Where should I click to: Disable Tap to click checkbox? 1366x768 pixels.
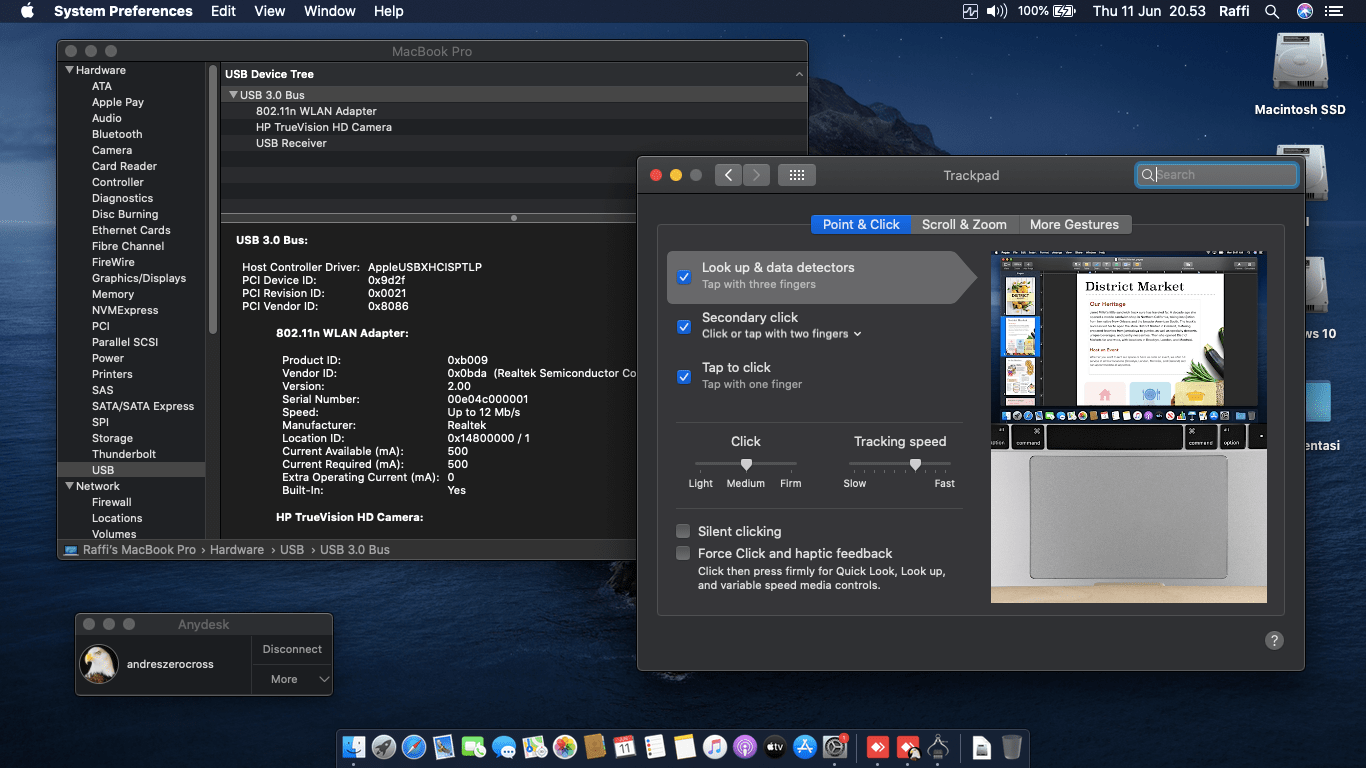[684, 376]
